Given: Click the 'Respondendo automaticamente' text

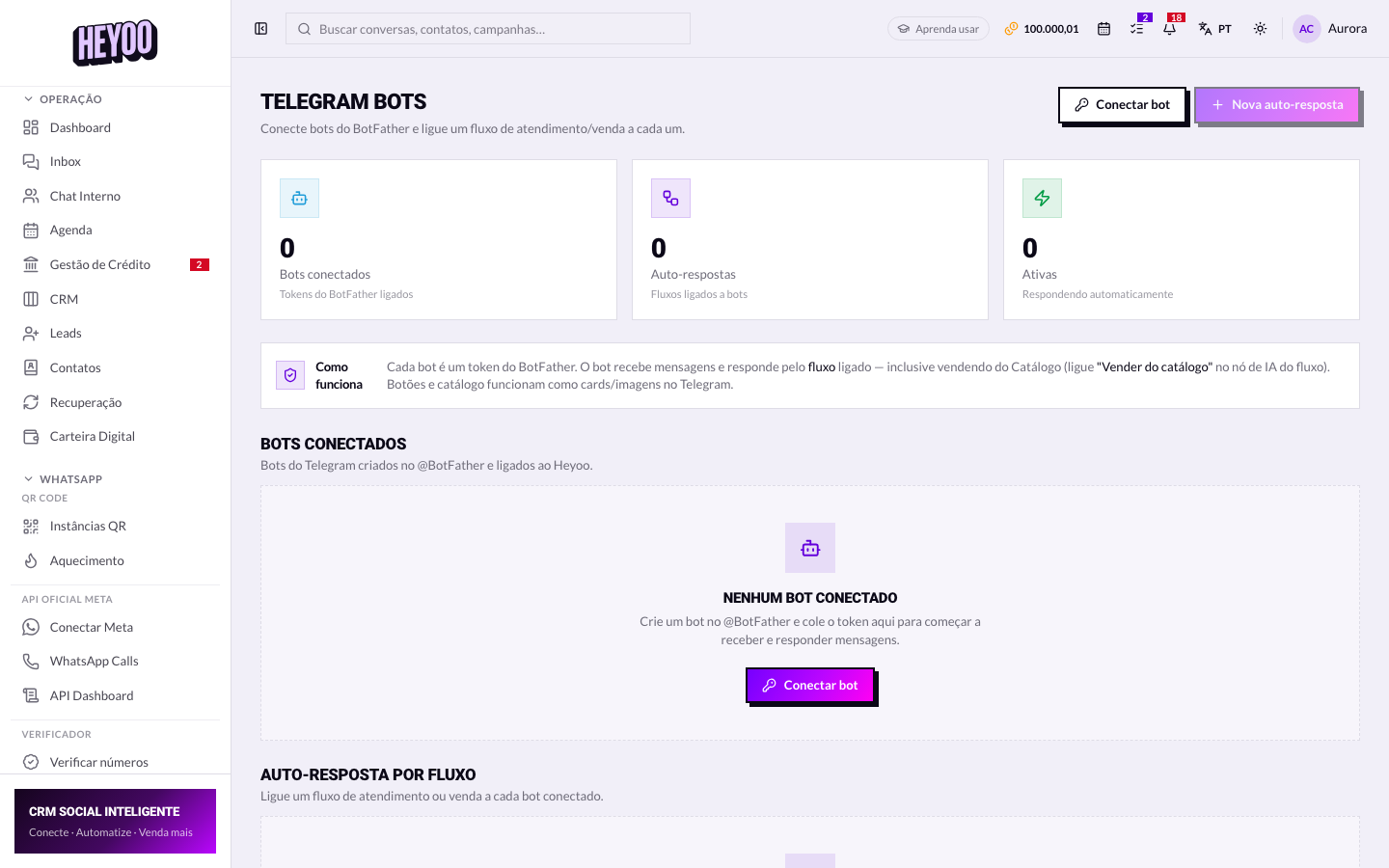Looking at the screenshot, I should tap(1098, 294).
